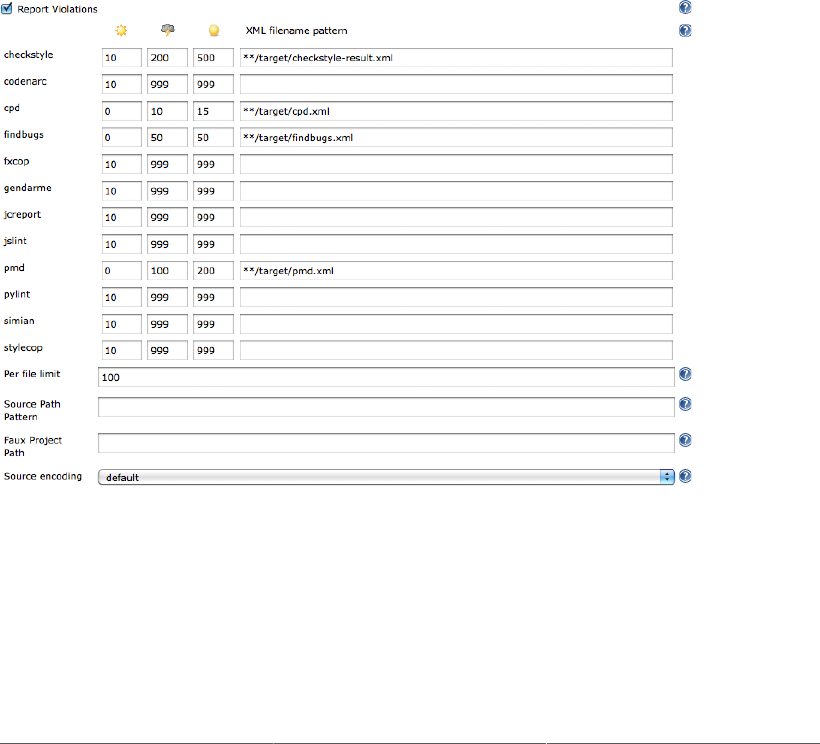Focus pylint XML filename pattern field

point(456,297)
